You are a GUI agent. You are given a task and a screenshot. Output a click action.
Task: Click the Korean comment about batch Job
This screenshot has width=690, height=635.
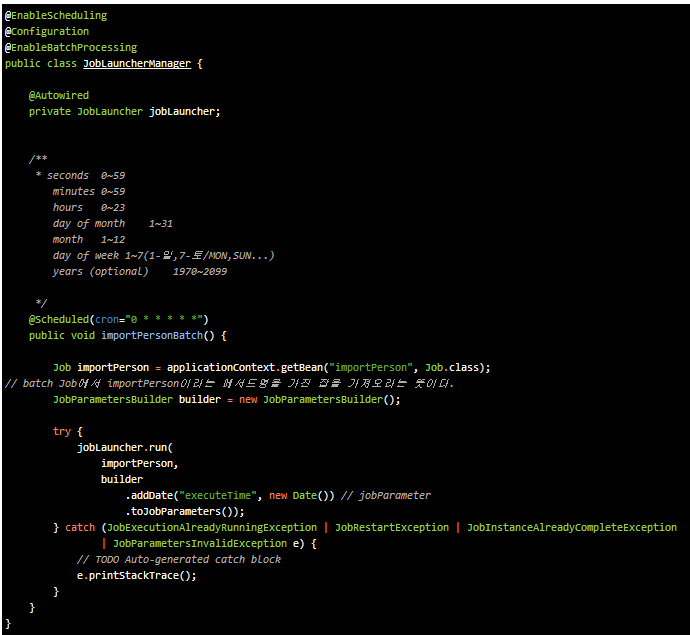(x=230, y=384)
